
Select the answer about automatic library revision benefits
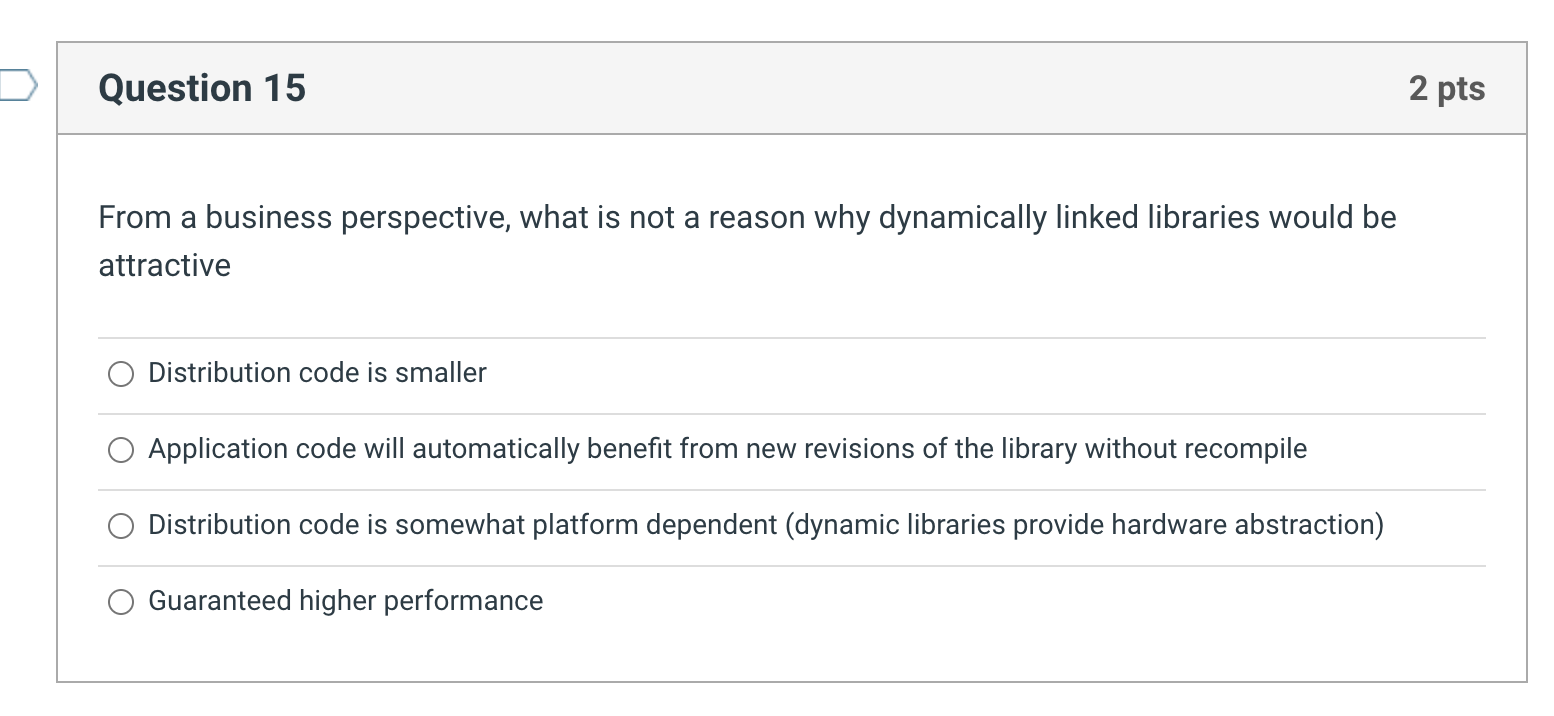coord(120,450)
